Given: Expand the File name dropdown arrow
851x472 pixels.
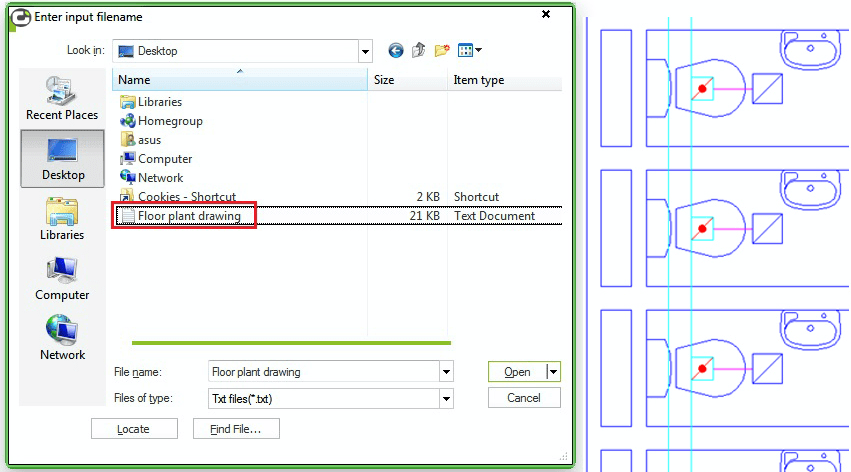Looking at the screenshot, I should [446, 372].
